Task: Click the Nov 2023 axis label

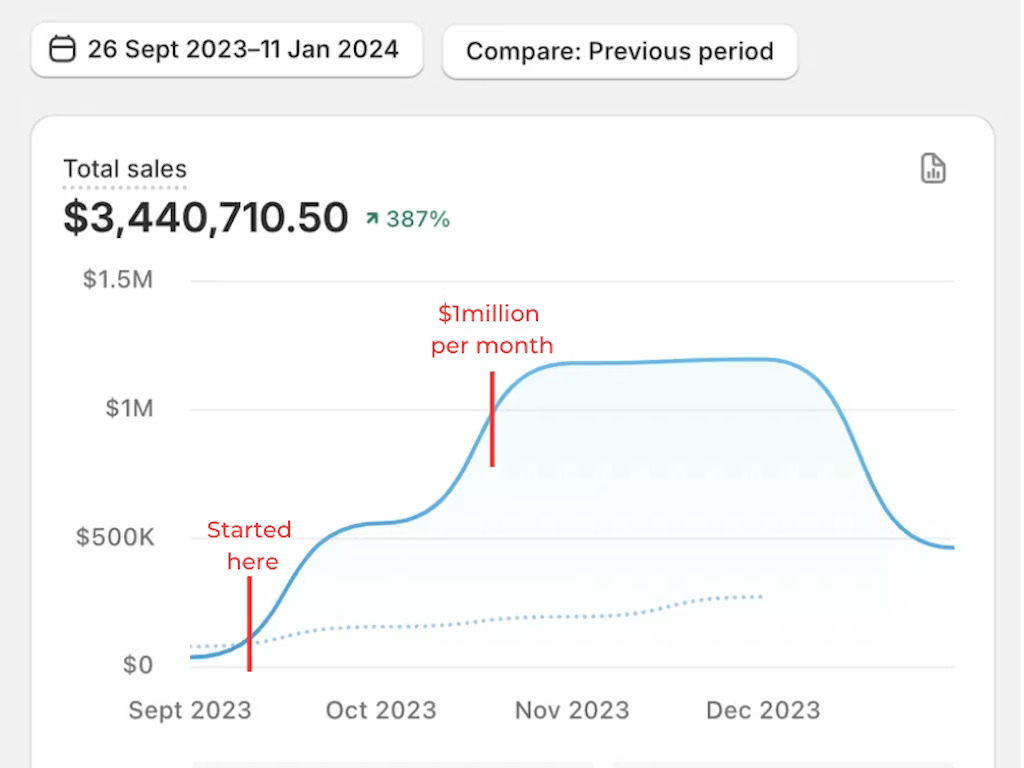Action: coord(572,710)
